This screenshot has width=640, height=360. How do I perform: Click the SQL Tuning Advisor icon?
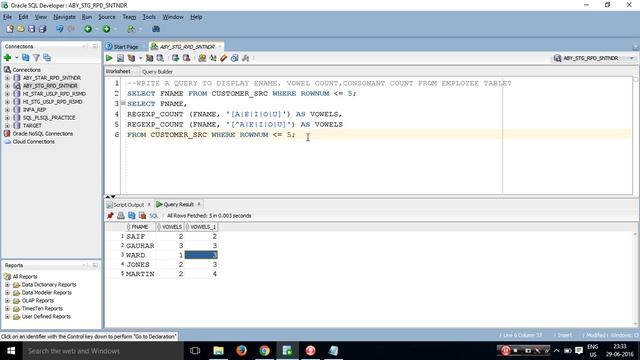160,58
